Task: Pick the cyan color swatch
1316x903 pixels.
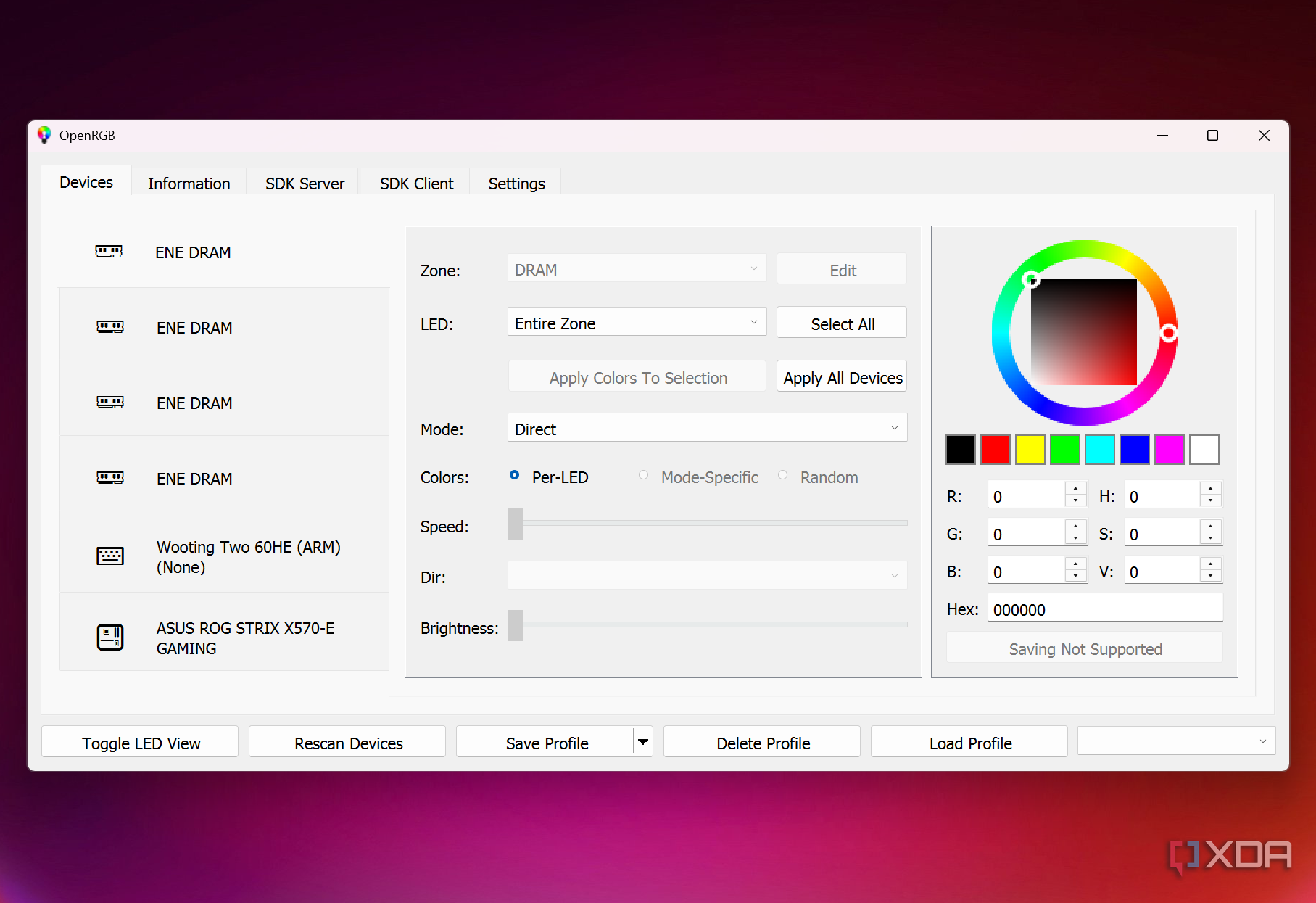Action: click(1099, 450)
